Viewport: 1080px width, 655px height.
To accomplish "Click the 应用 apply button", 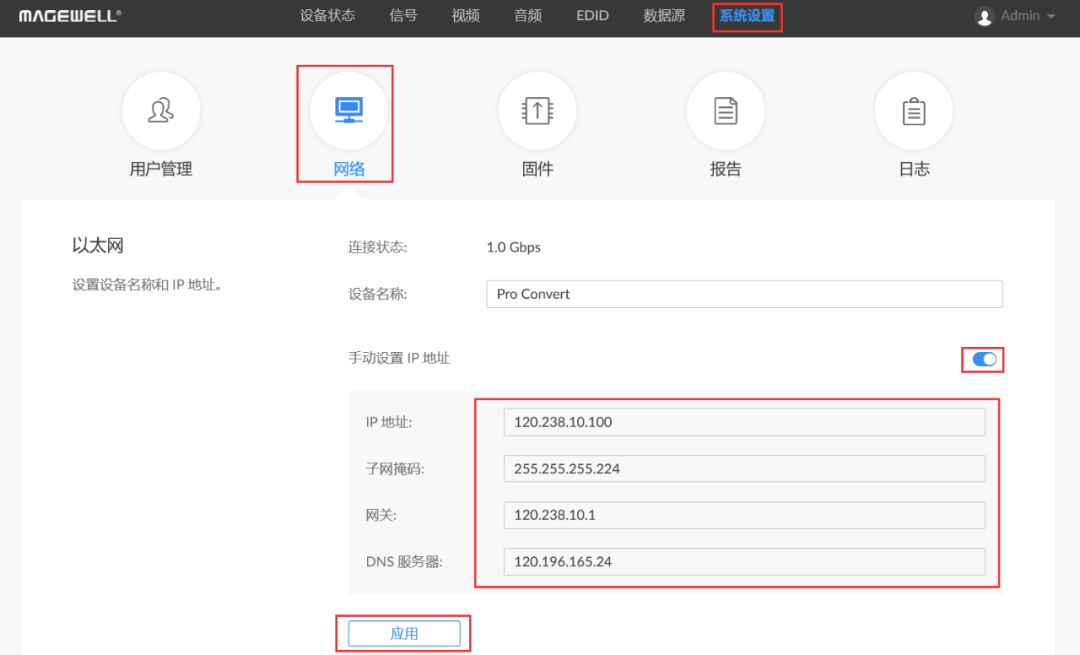I will (x=404, y=633).
